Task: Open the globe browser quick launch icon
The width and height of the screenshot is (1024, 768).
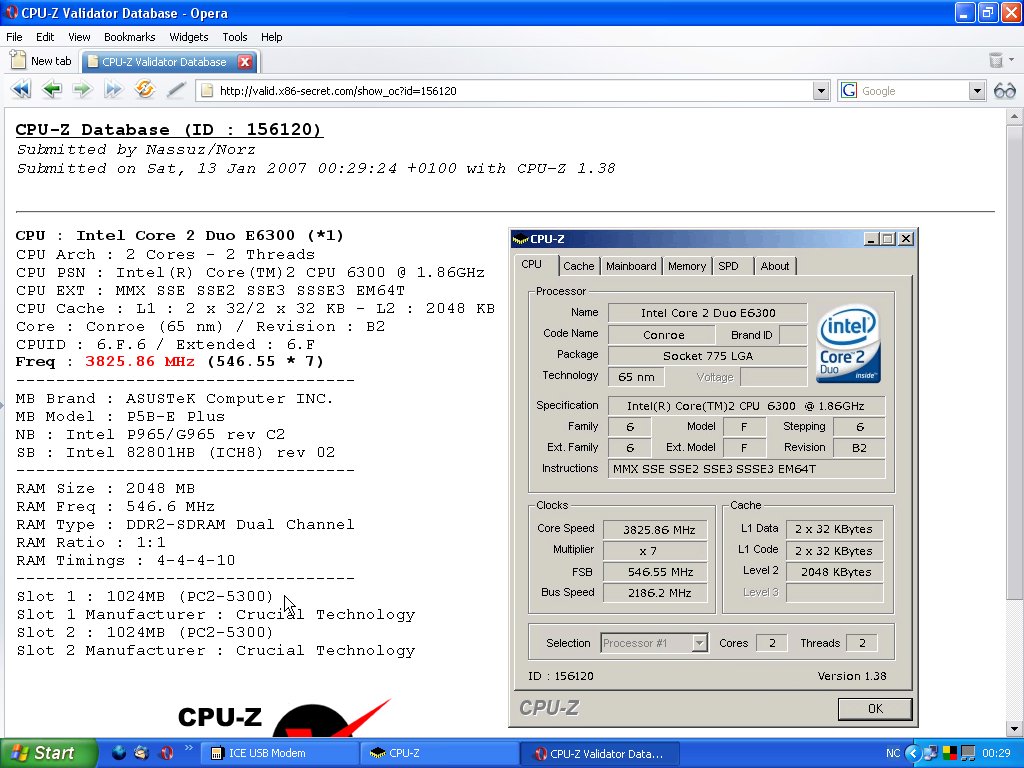Action: point(119,753)
